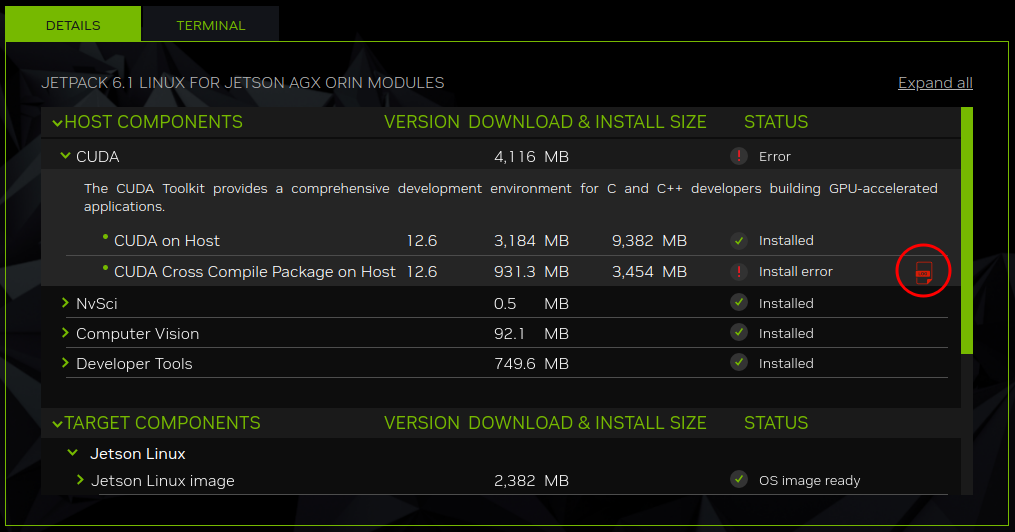1015x532 pixels.
Task: Switch to the Terminal tab
Action: [210, 25]
